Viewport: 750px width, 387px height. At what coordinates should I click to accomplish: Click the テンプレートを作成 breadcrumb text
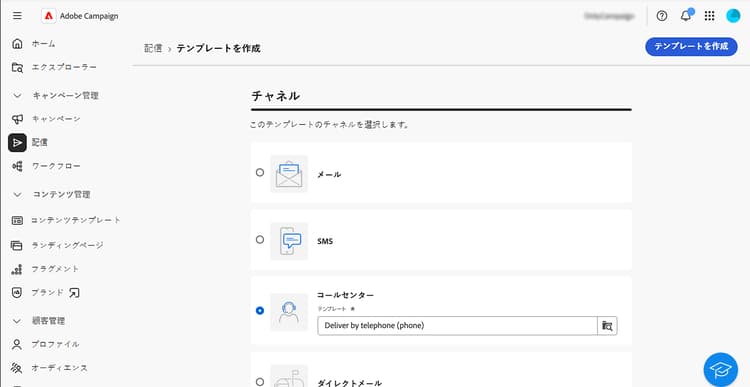(219, 48)
